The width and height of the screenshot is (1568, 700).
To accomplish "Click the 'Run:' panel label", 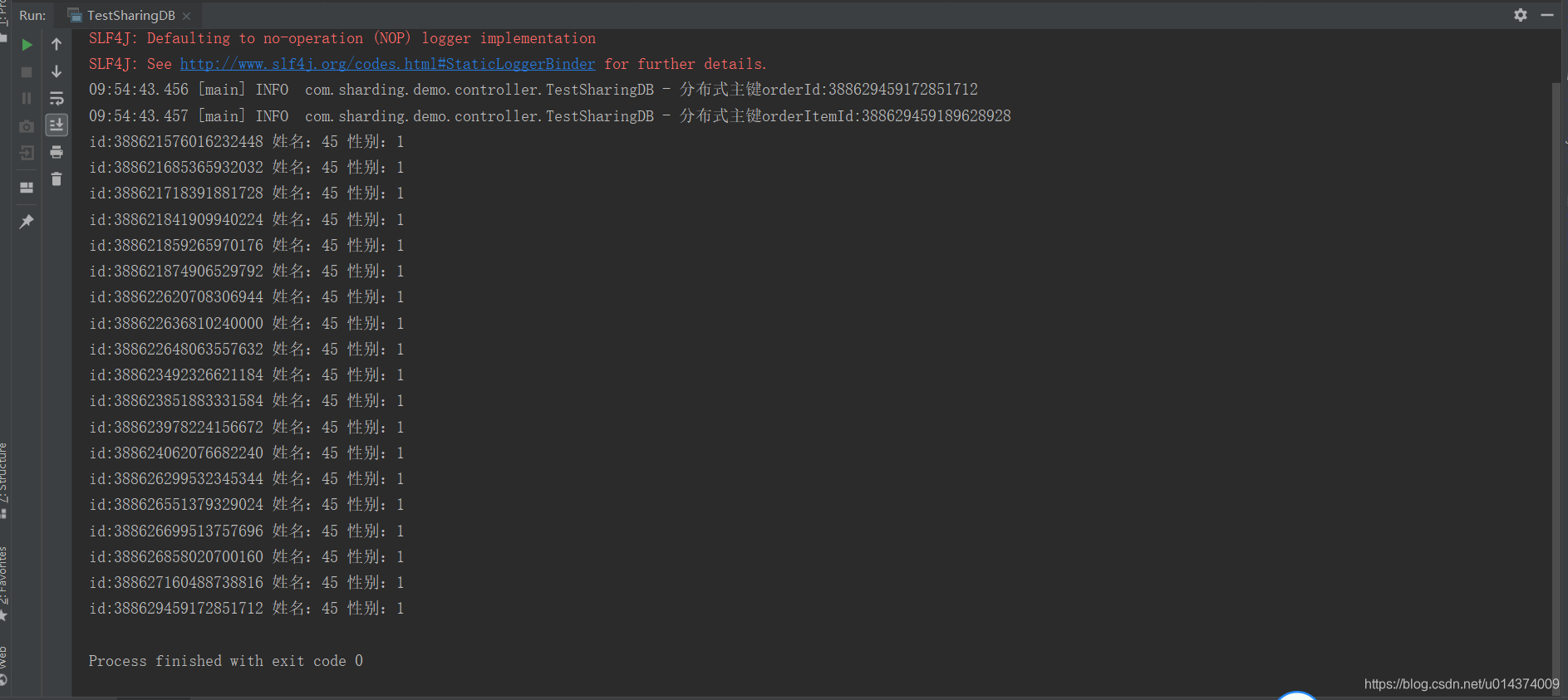I will coord(32,16).
